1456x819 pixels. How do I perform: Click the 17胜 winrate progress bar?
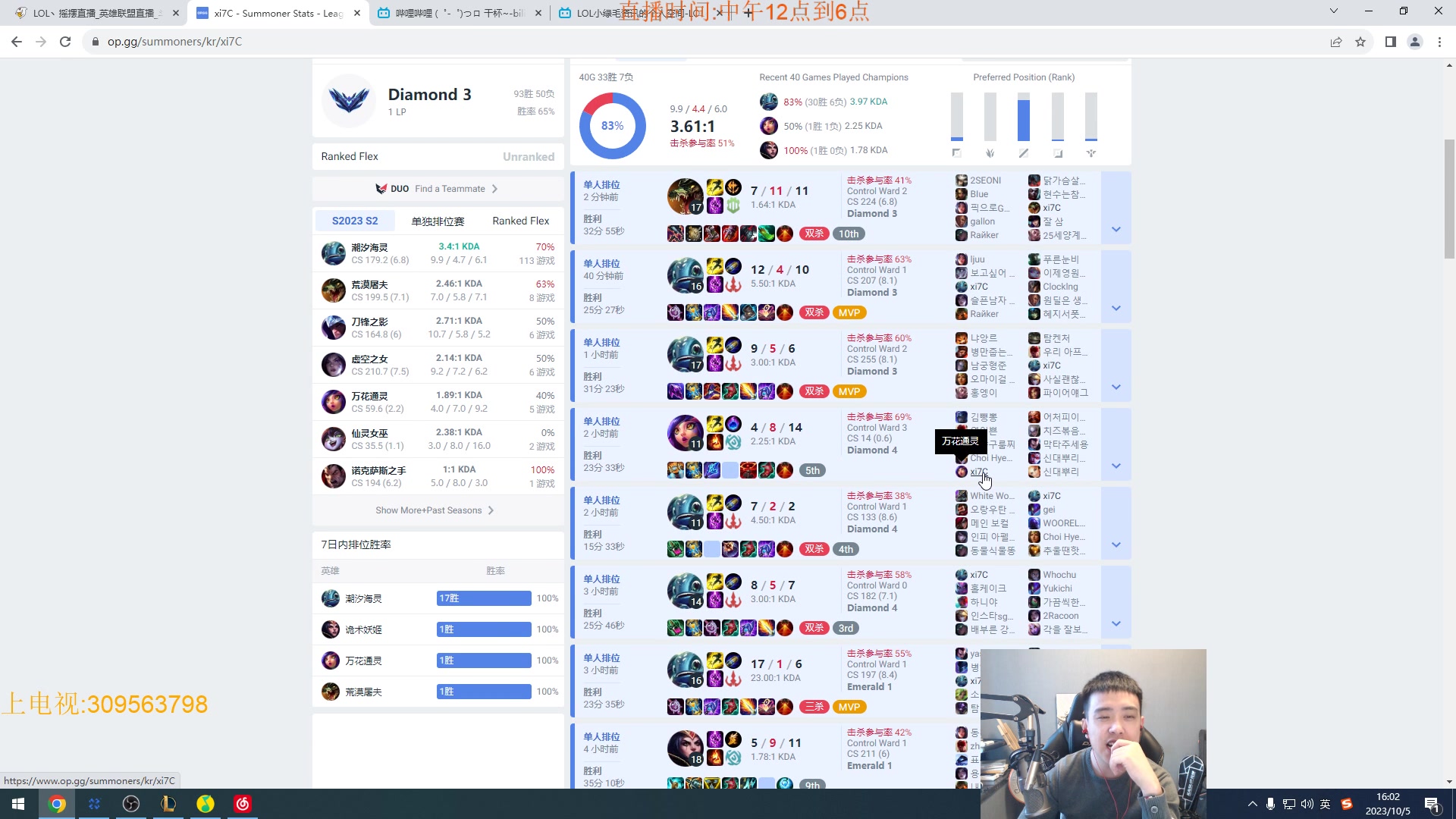(x=483, y=598)
